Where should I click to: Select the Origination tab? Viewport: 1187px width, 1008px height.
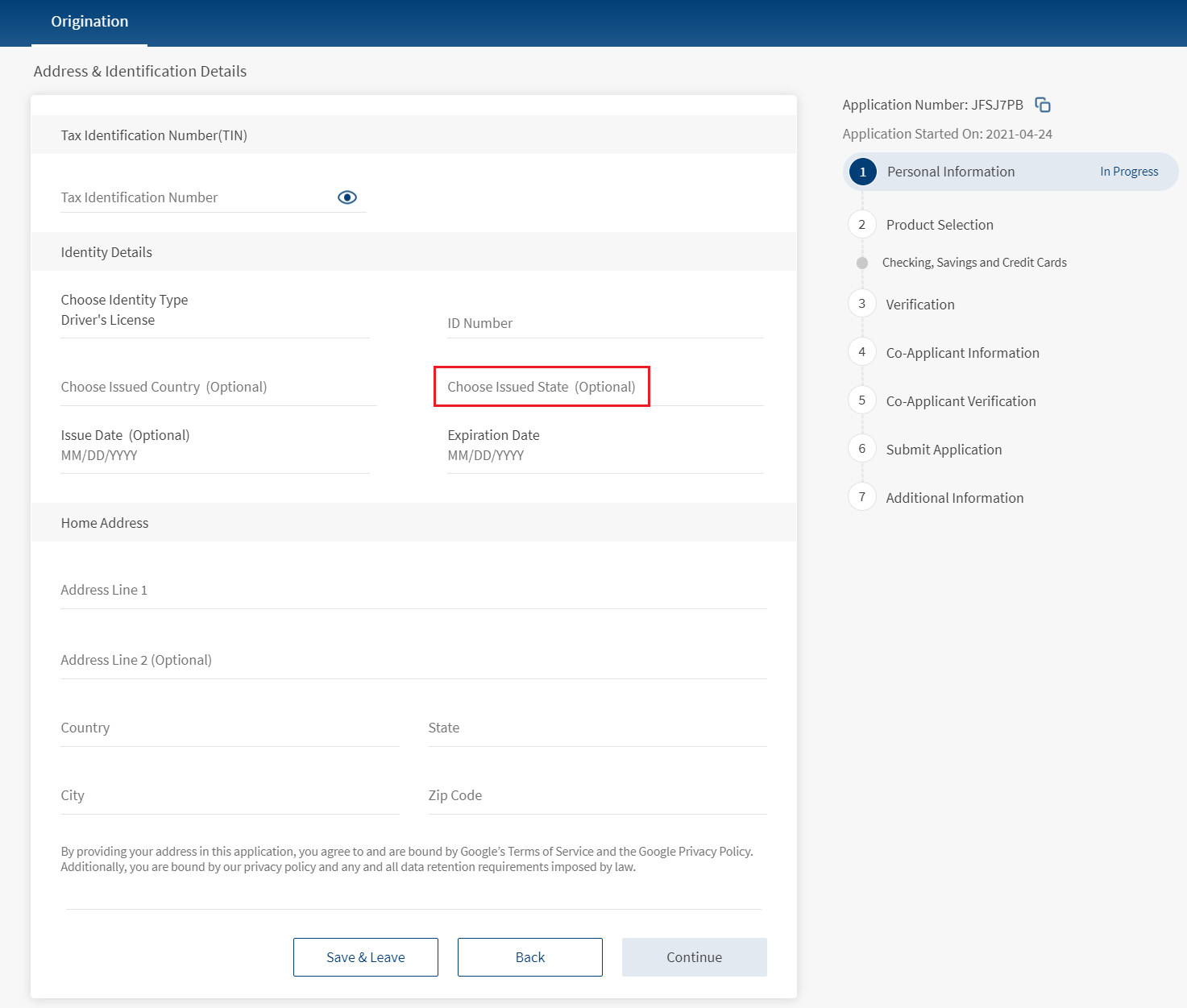[89, 22]
